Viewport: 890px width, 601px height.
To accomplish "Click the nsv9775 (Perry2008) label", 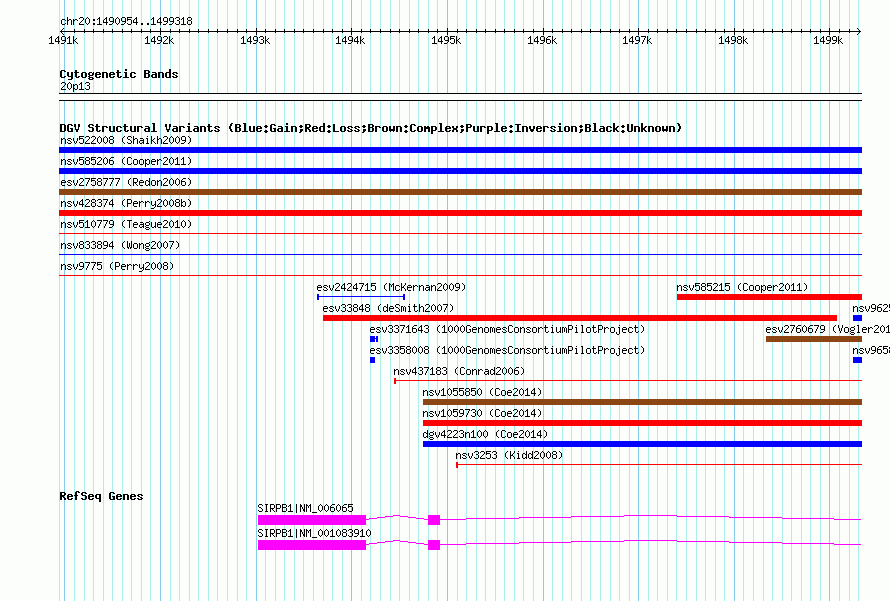I will tap(117, 266).
